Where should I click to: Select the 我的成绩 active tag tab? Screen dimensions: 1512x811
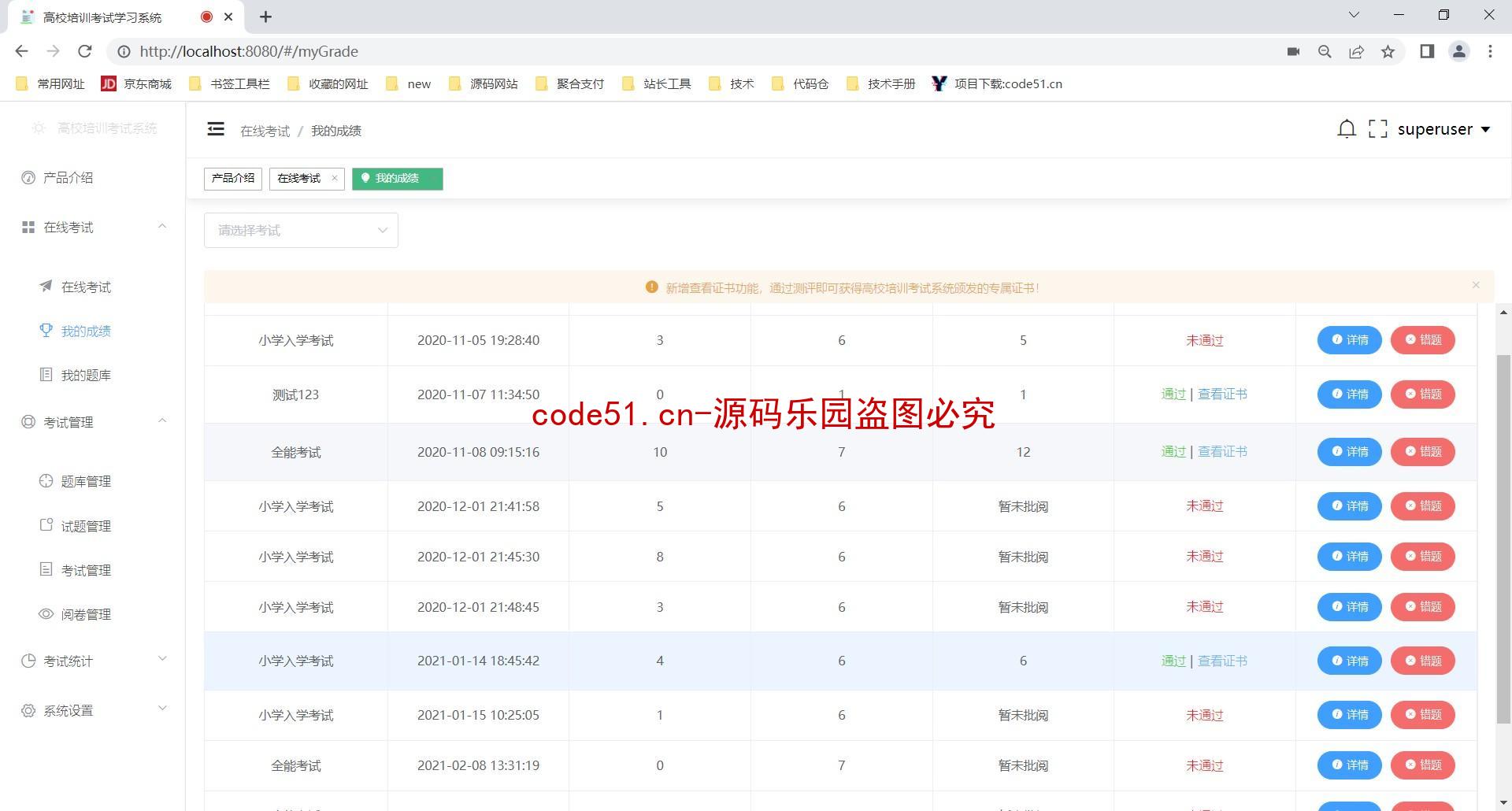[x=397, y=179]
